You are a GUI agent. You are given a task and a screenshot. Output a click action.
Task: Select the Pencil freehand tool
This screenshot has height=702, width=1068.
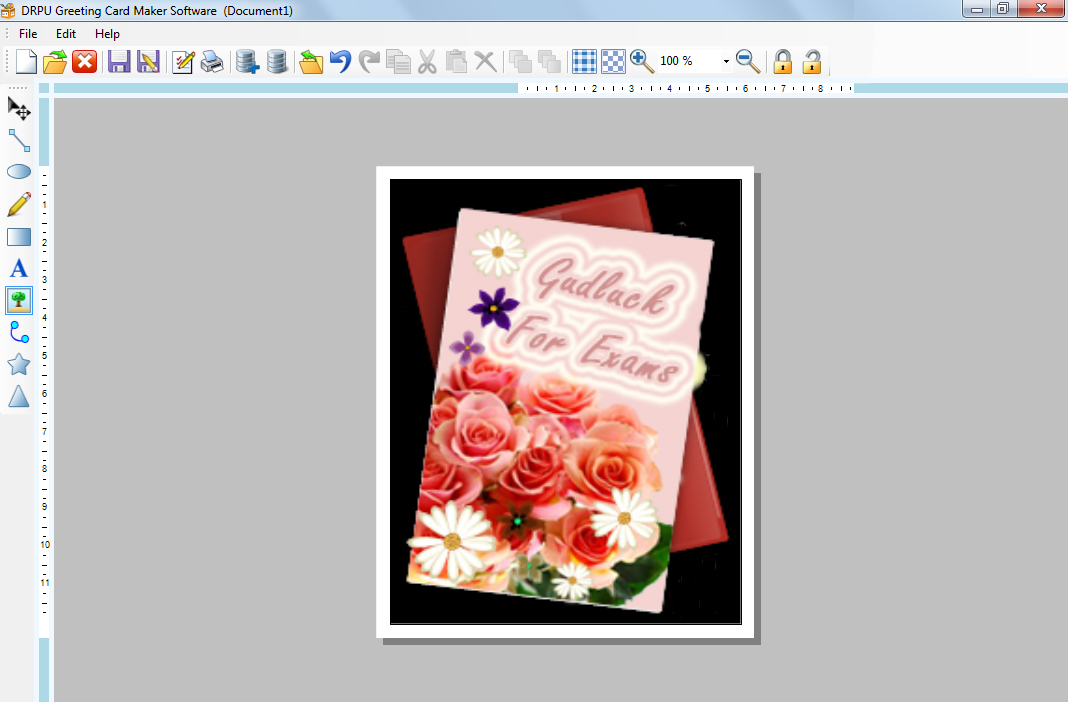pyautogui.click(x=18, y=204)
